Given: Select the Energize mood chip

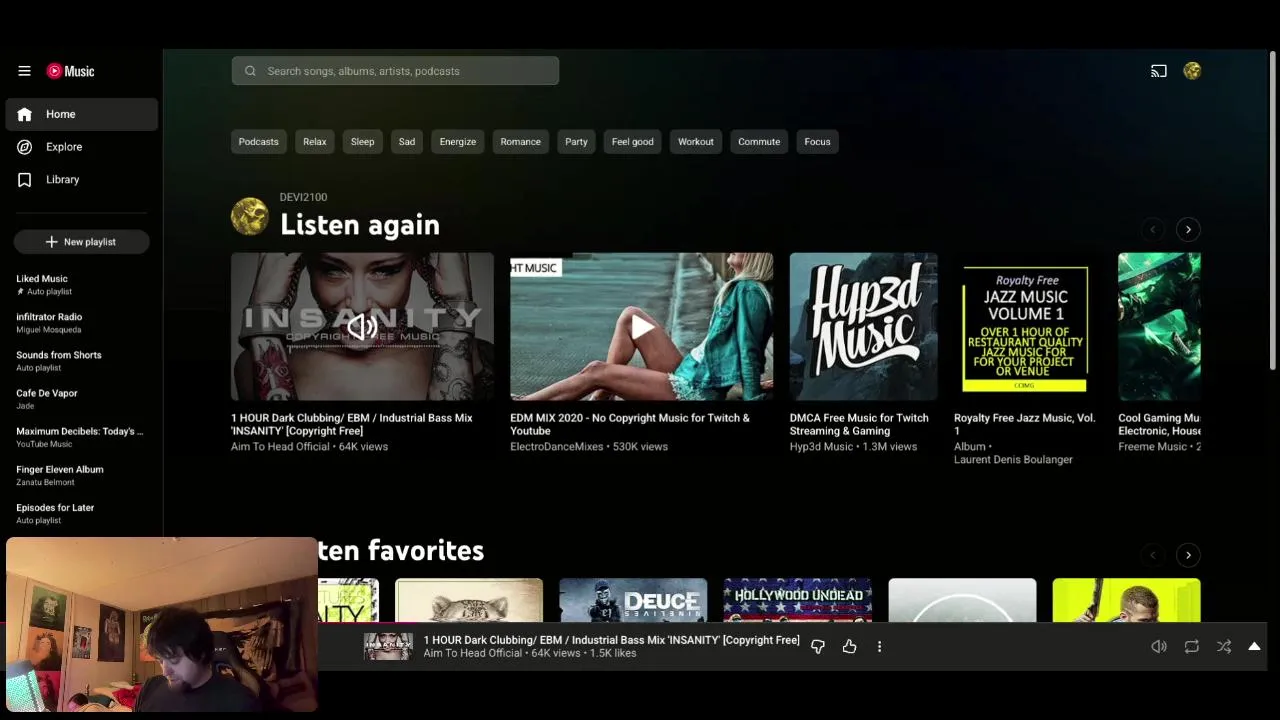Looking at the screenshot, I should pos(457,141).
